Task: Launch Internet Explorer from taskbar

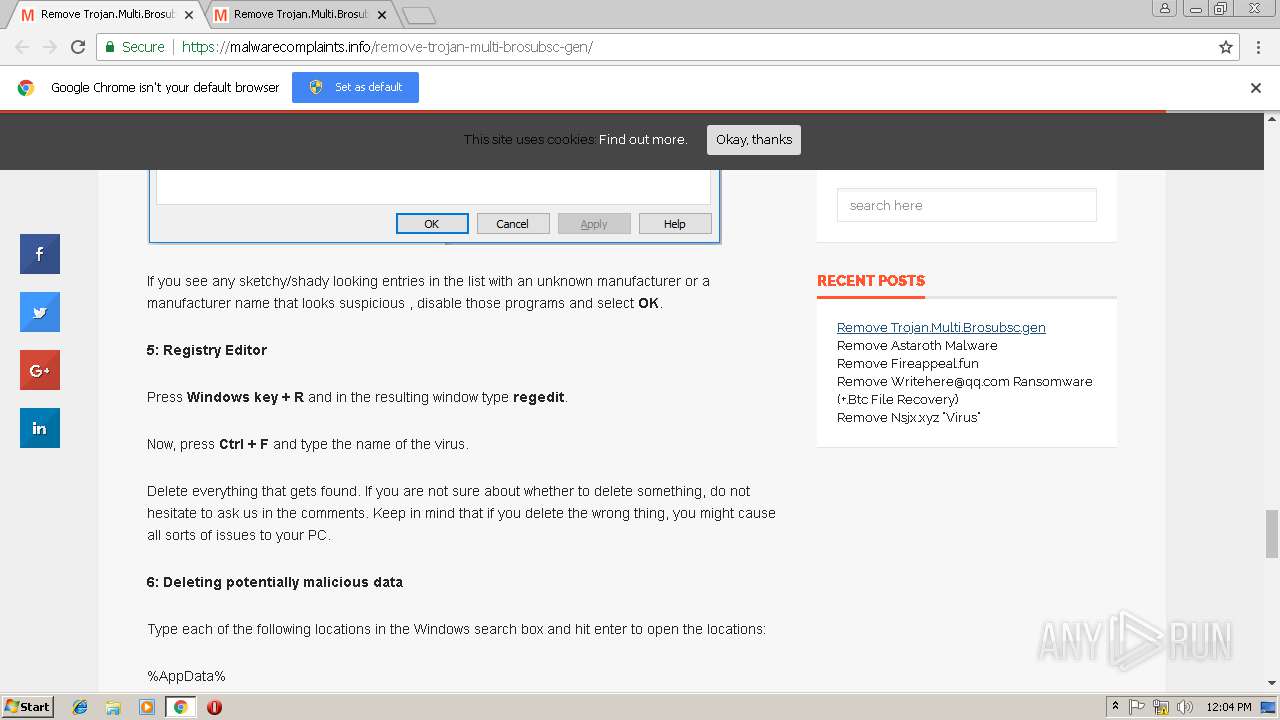Action: 80,707
